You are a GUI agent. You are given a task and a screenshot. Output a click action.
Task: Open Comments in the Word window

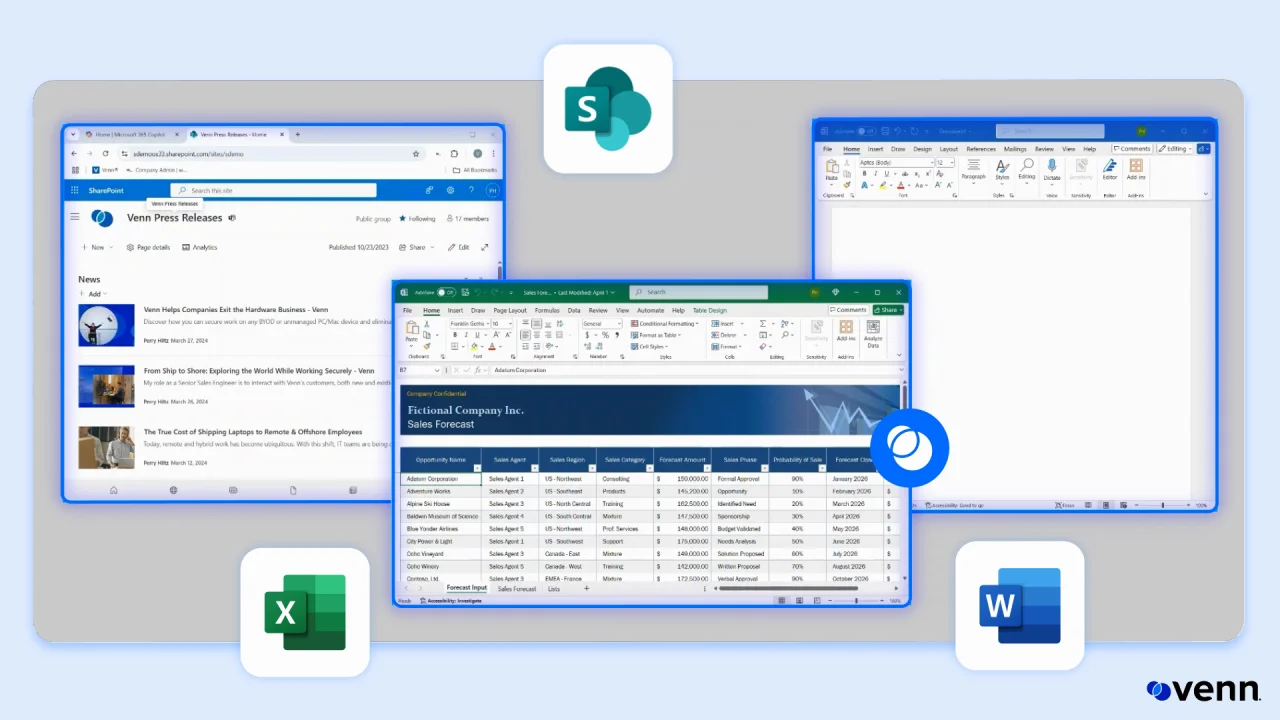click(1132, 149)
